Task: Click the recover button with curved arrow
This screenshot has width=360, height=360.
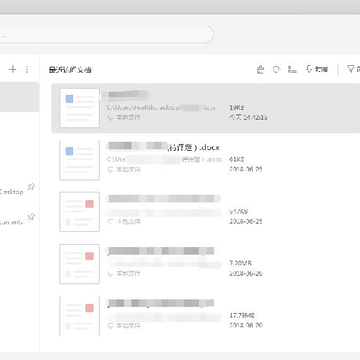Action: click(317, 69)
